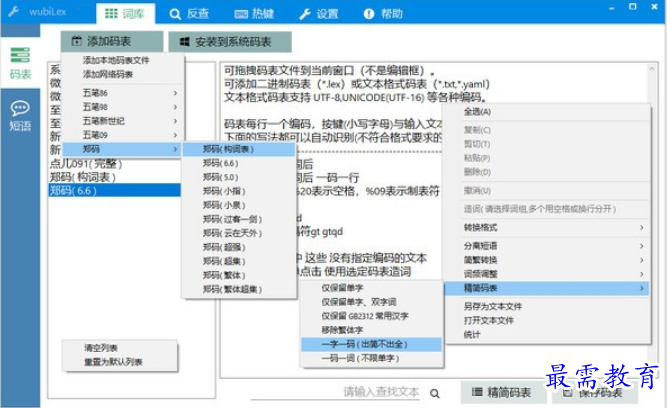
Task: Open the 词库 tab with grid icon
Action: [125, 14]
